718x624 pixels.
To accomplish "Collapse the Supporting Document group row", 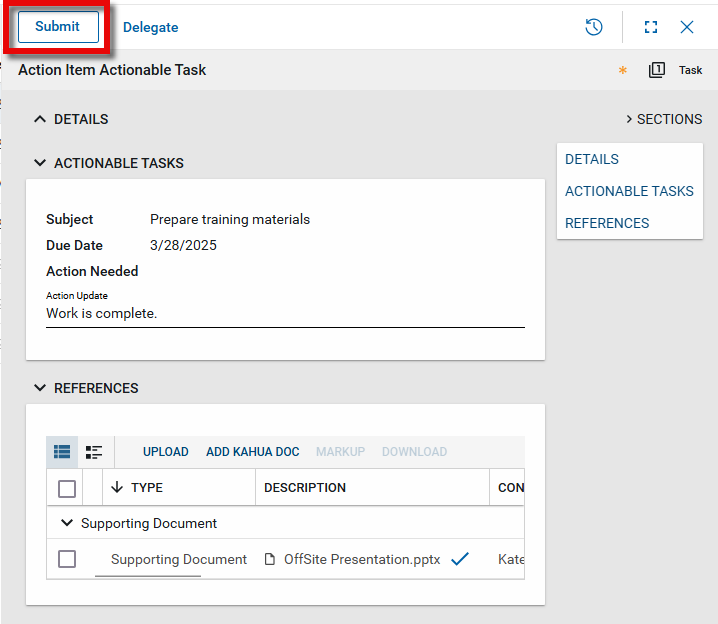I will [x=67, y=523].
